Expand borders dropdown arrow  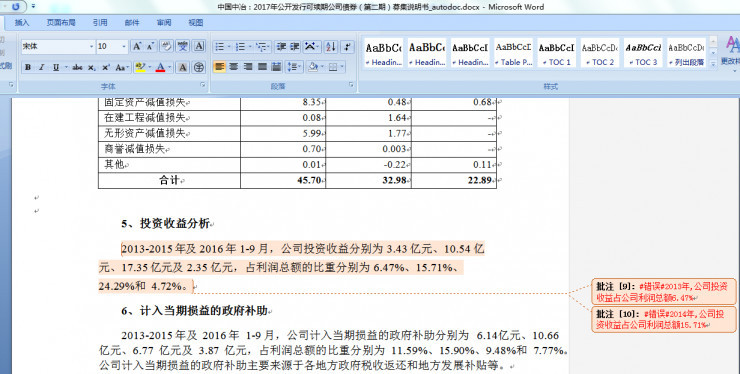[342, 67]
